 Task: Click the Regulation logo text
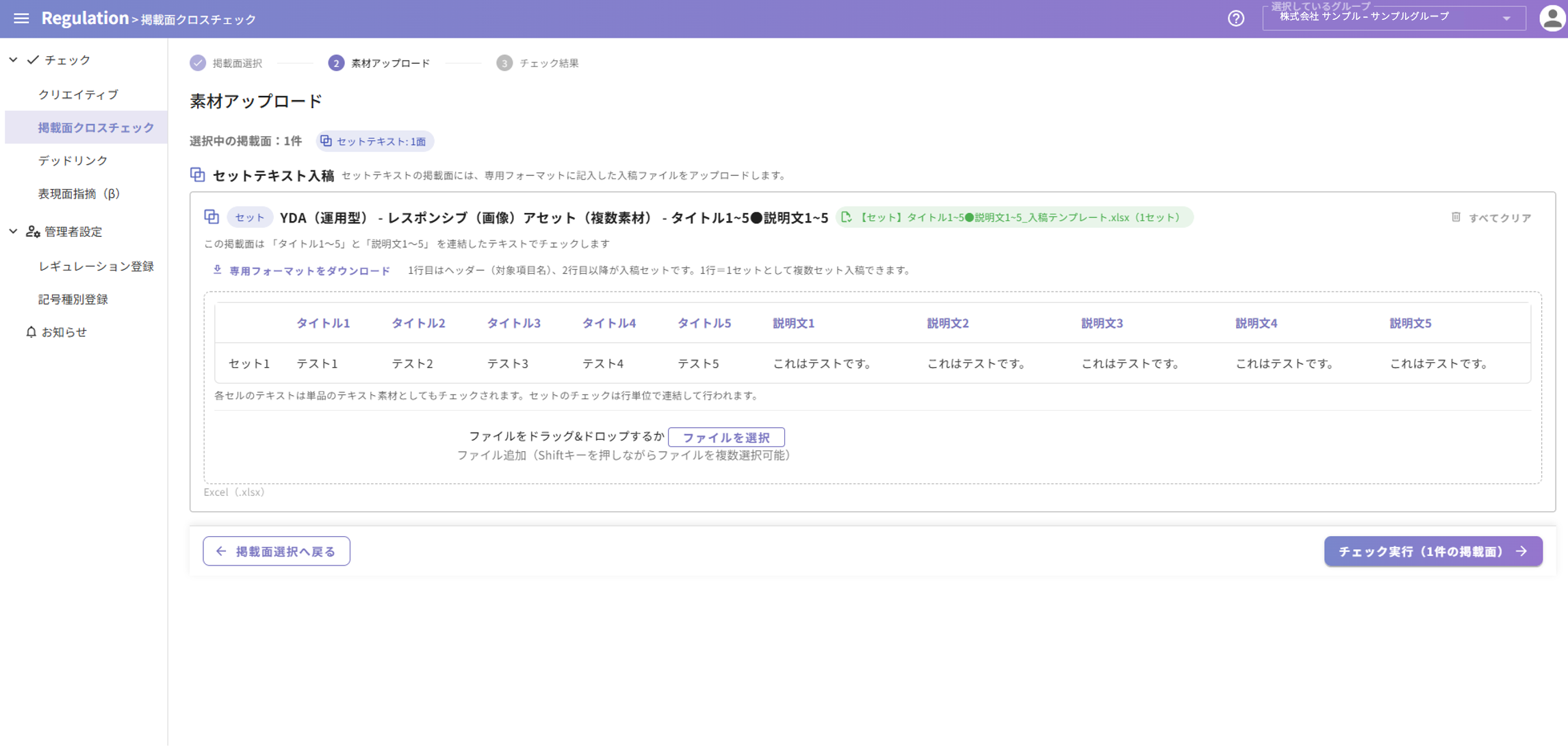(x=85, y=18)
